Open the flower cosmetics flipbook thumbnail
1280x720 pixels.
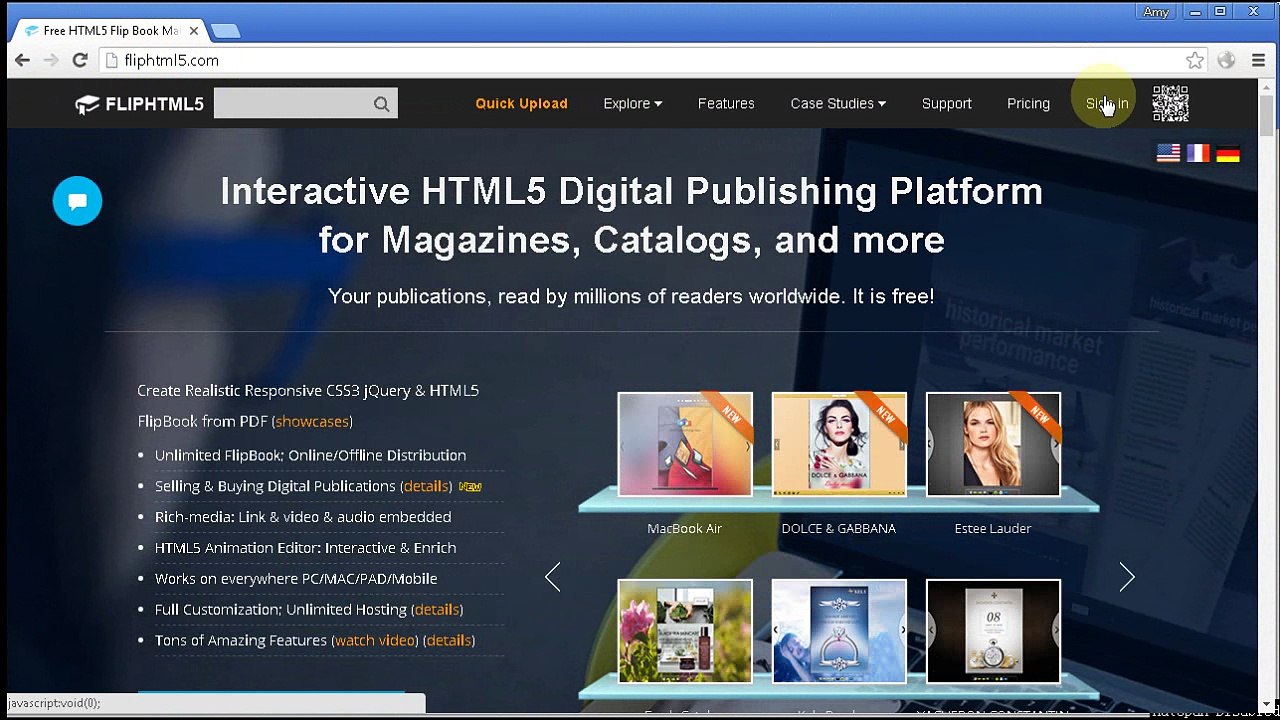(685, 631)
